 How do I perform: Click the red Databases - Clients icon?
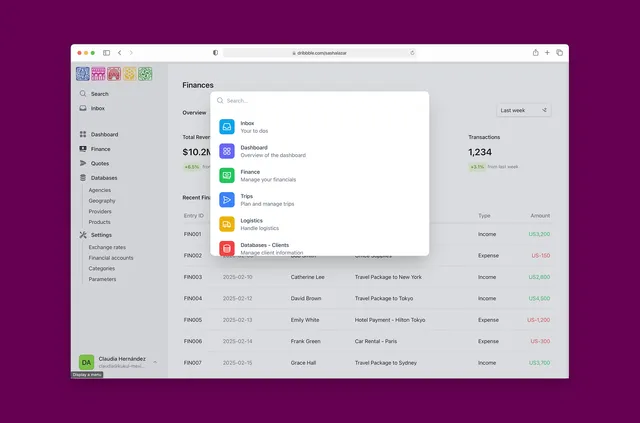tap(227, 248)
